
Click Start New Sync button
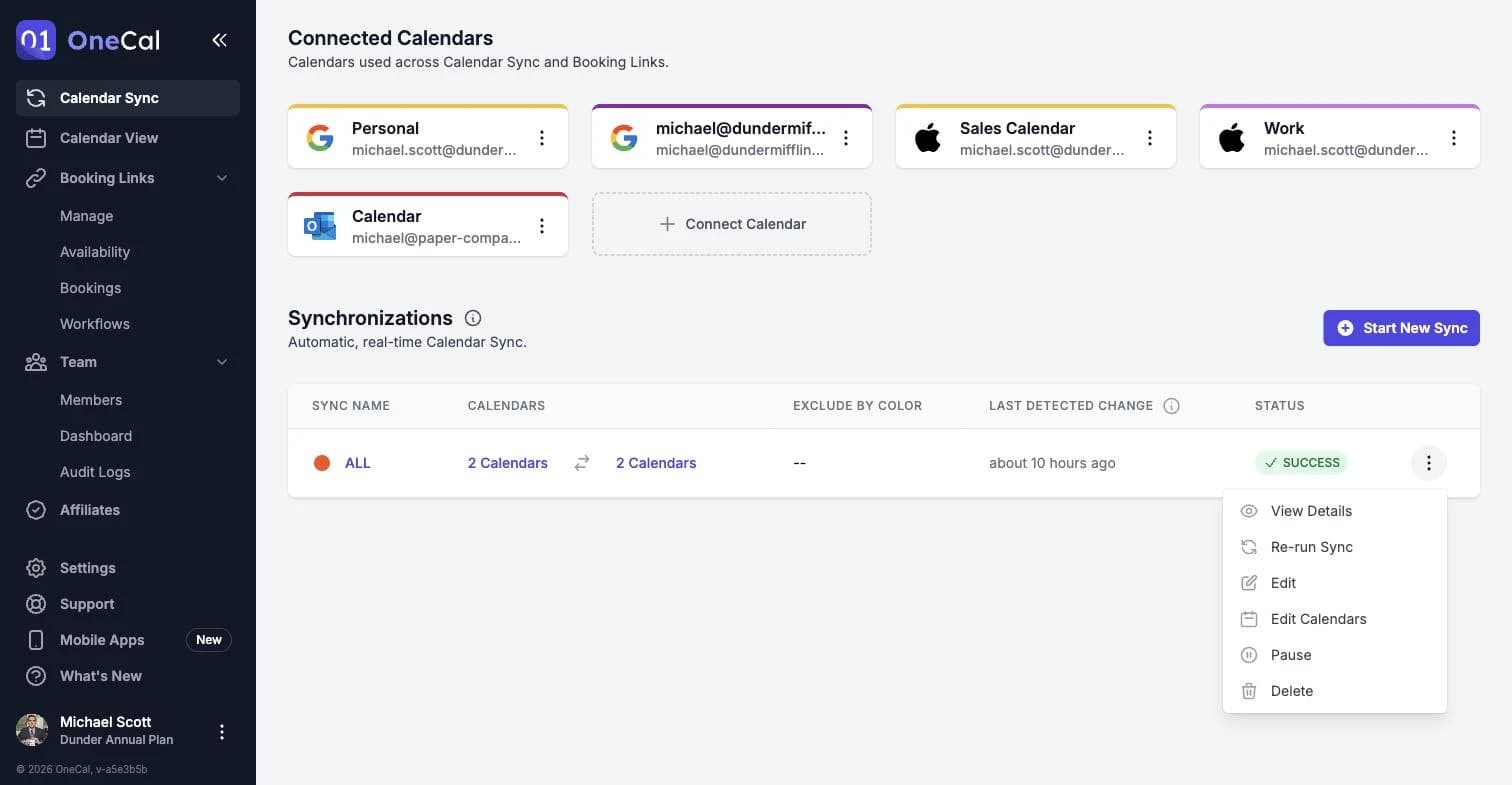[x=1401, y=328]
